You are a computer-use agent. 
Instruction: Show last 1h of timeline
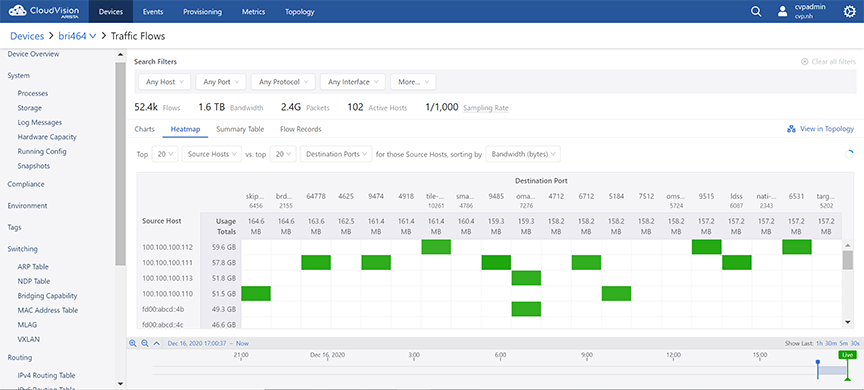819,344
